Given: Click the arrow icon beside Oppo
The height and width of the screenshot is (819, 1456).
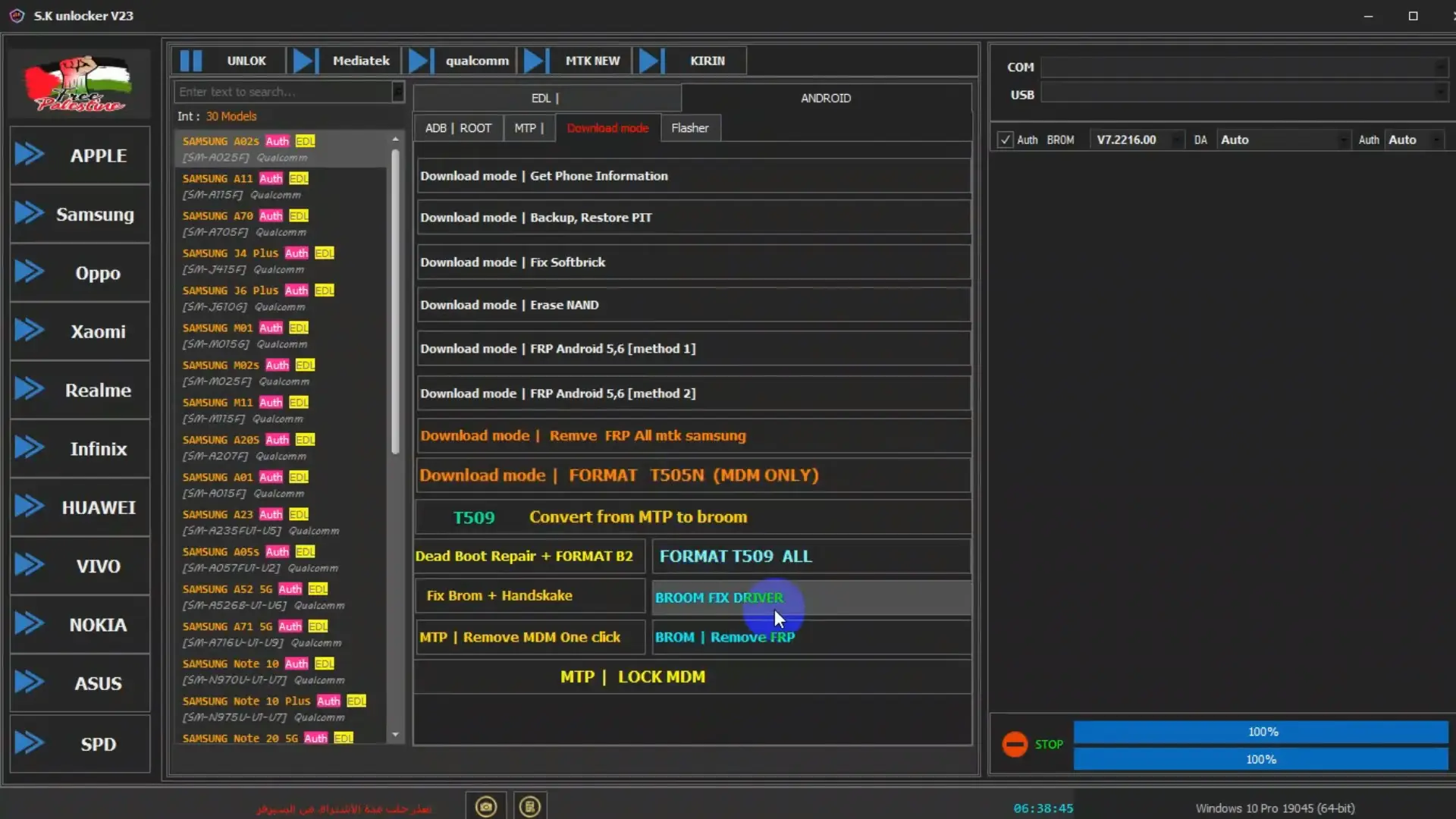Looking at the screenshot, I should (x=30, y=271).
